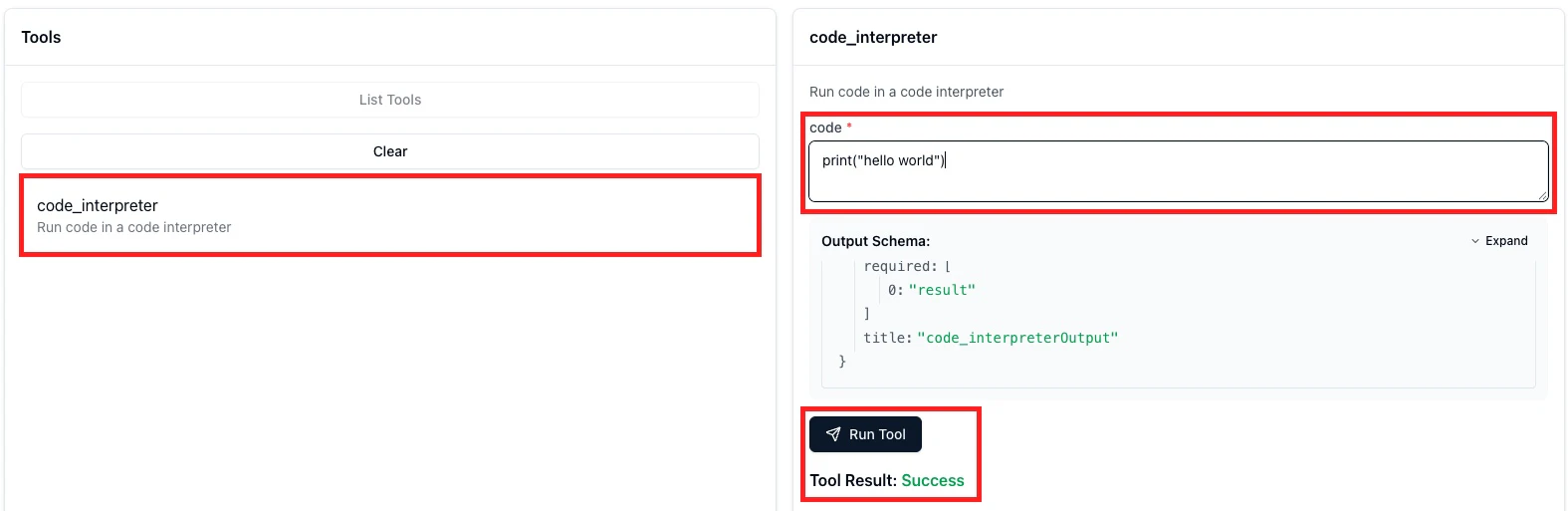This screenshot has width=1568, height=511.
Task: Expand the Output Schema section
Action: tap(1499, 241)
